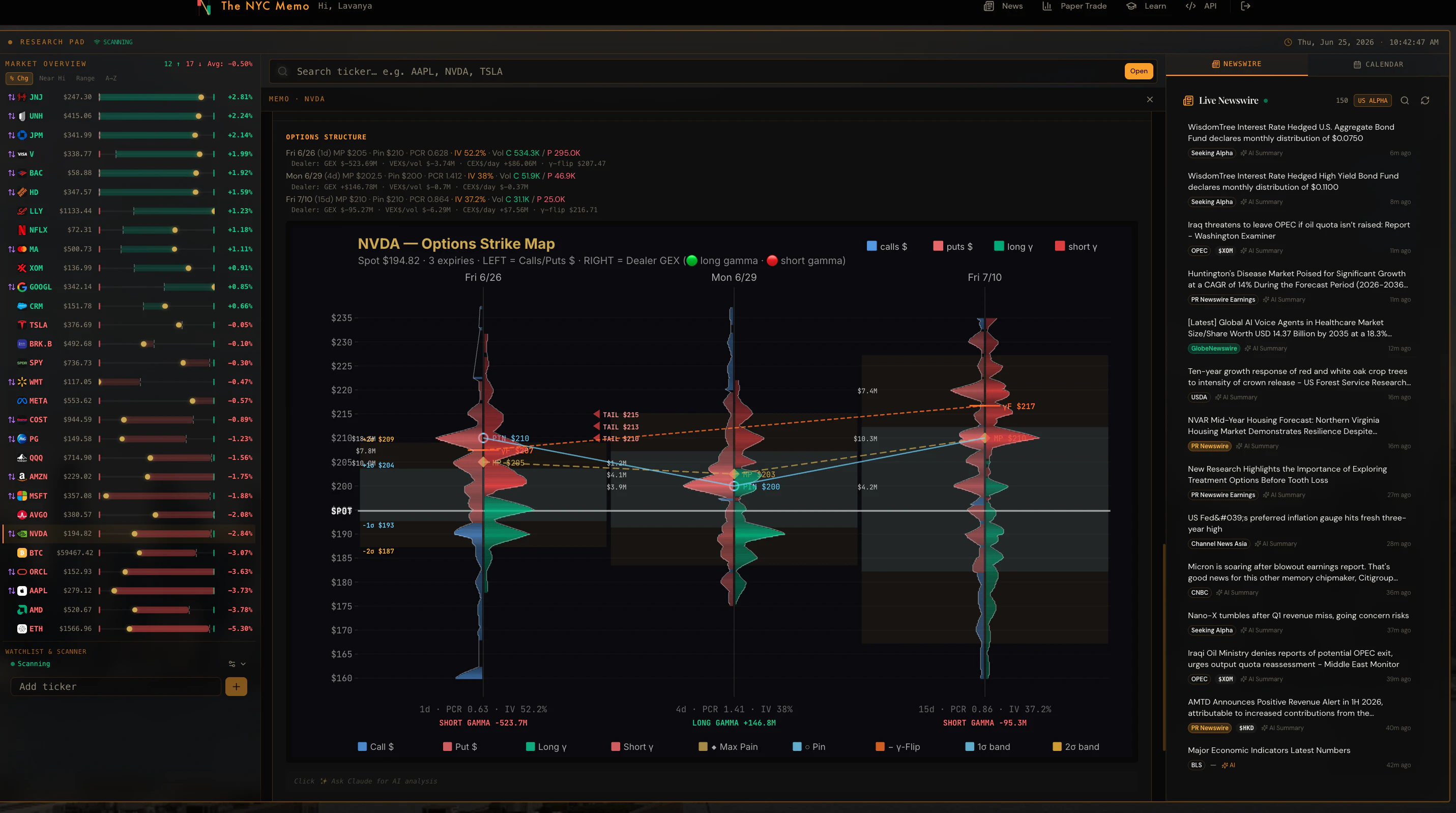Click the Meta logo beside META

tap(22, 401)
